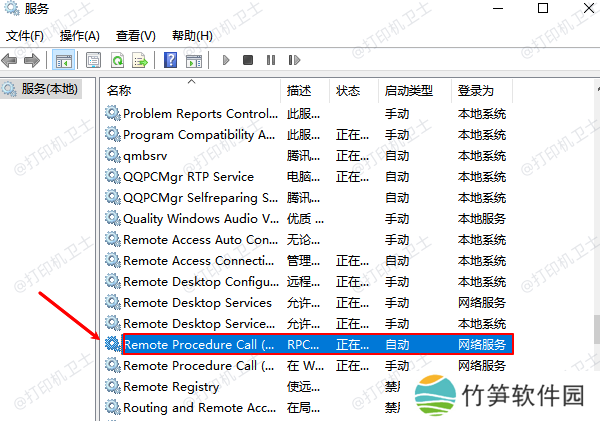
Task: Click the Refresh toolbar icon
Action: coord(117,60)
